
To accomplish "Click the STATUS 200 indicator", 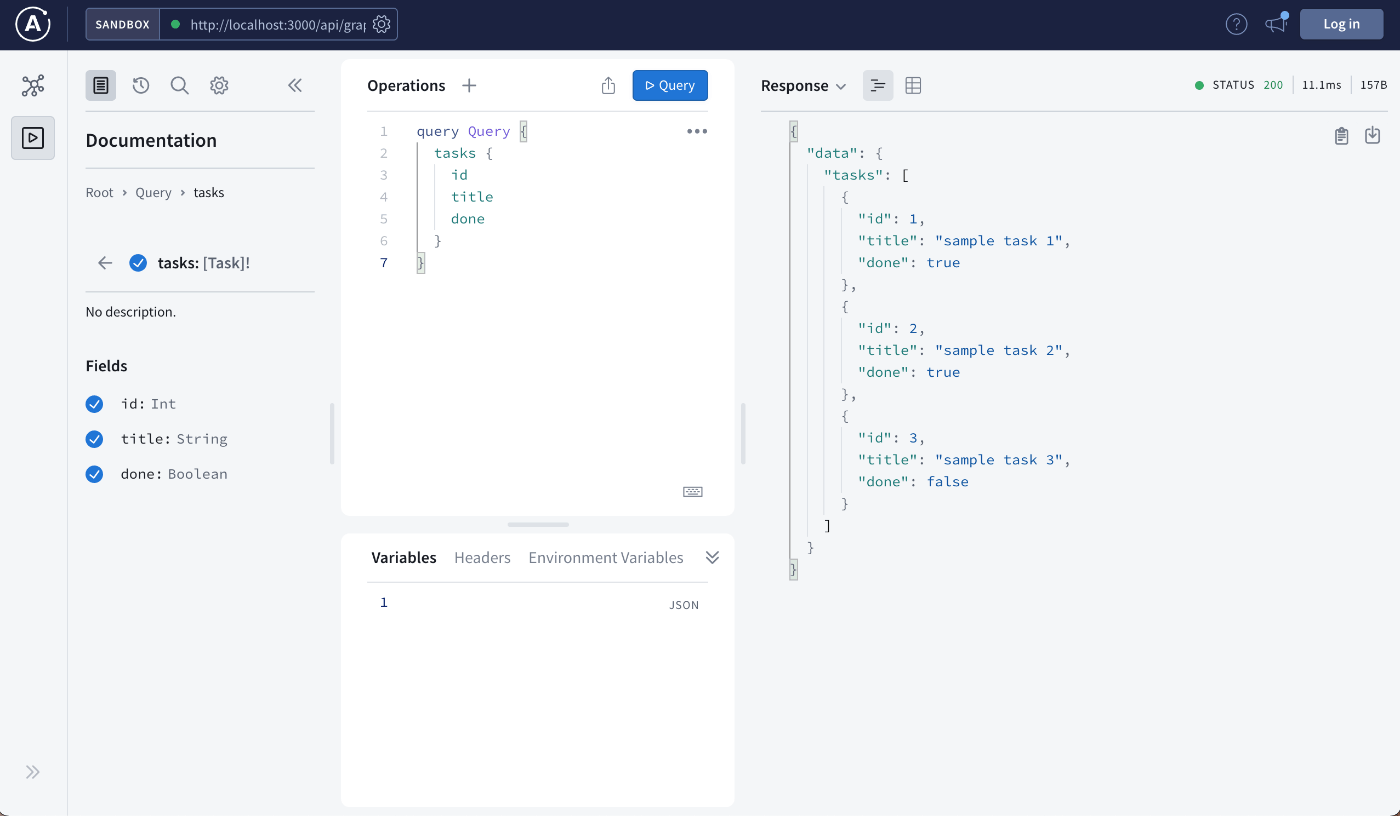I will coord(1239,85).
